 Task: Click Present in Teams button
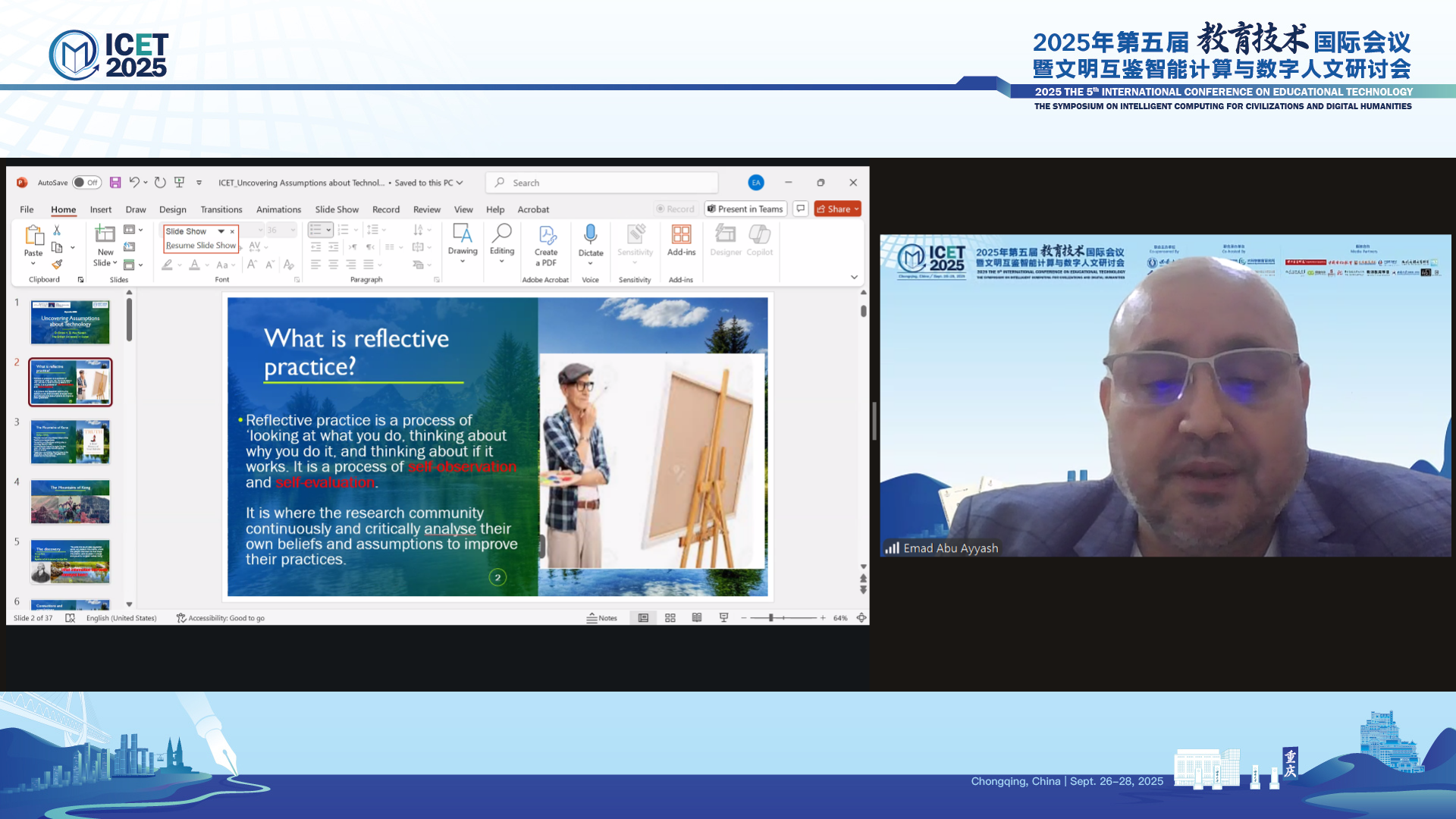coord(745,209)
